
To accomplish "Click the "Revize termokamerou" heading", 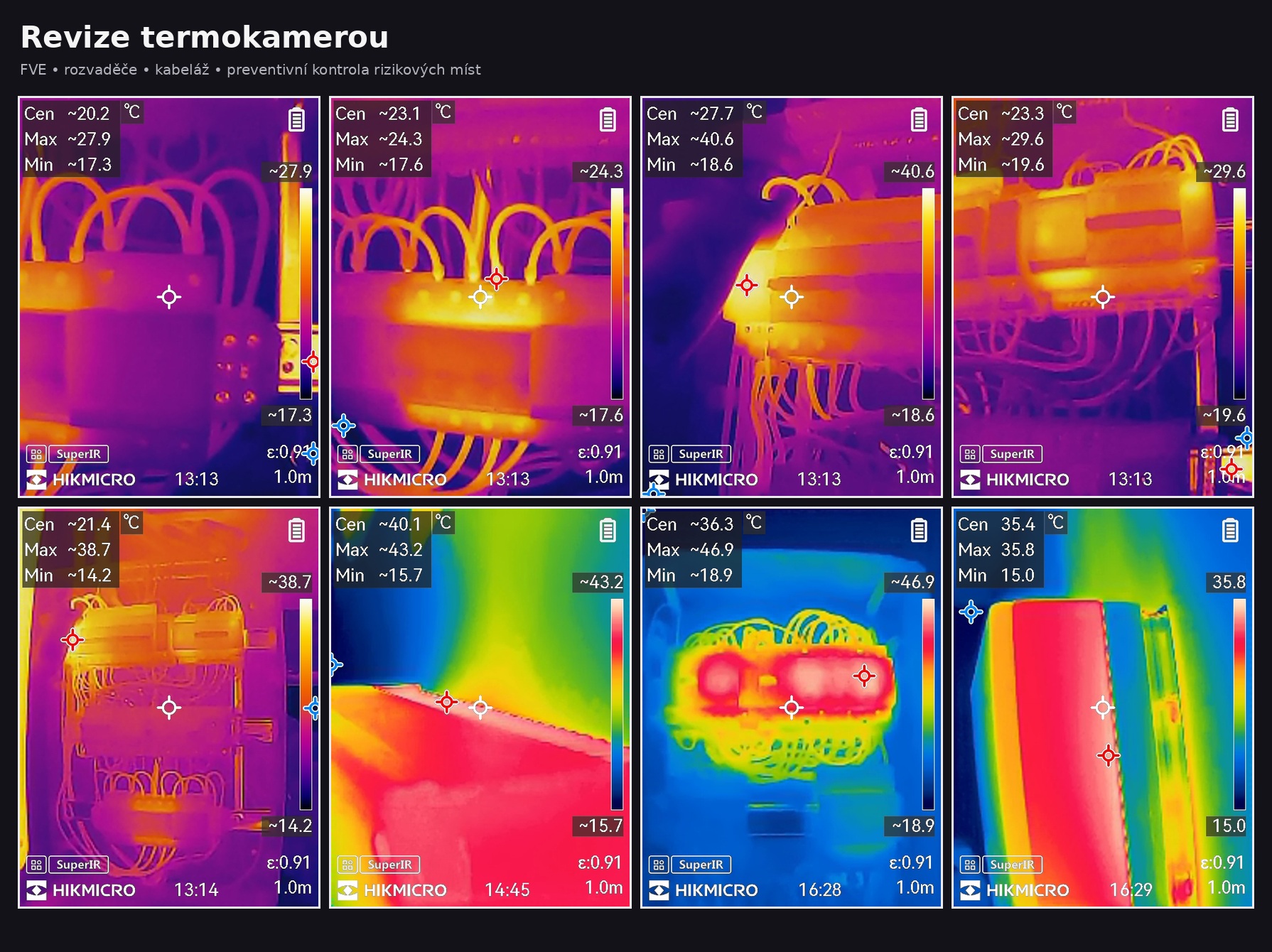I will click(205, 37).
